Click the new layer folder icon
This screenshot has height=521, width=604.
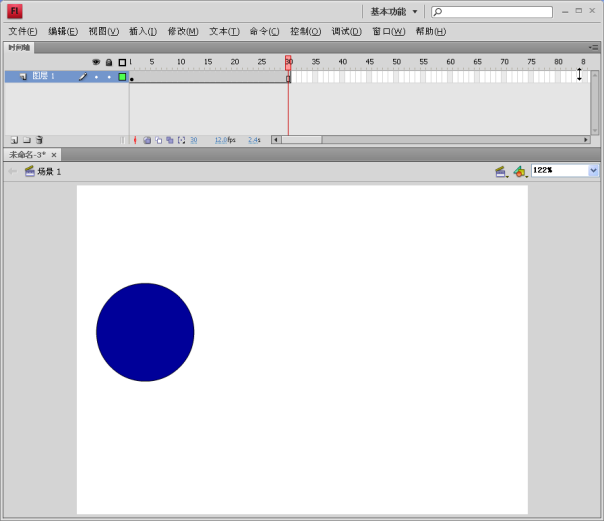27,140
